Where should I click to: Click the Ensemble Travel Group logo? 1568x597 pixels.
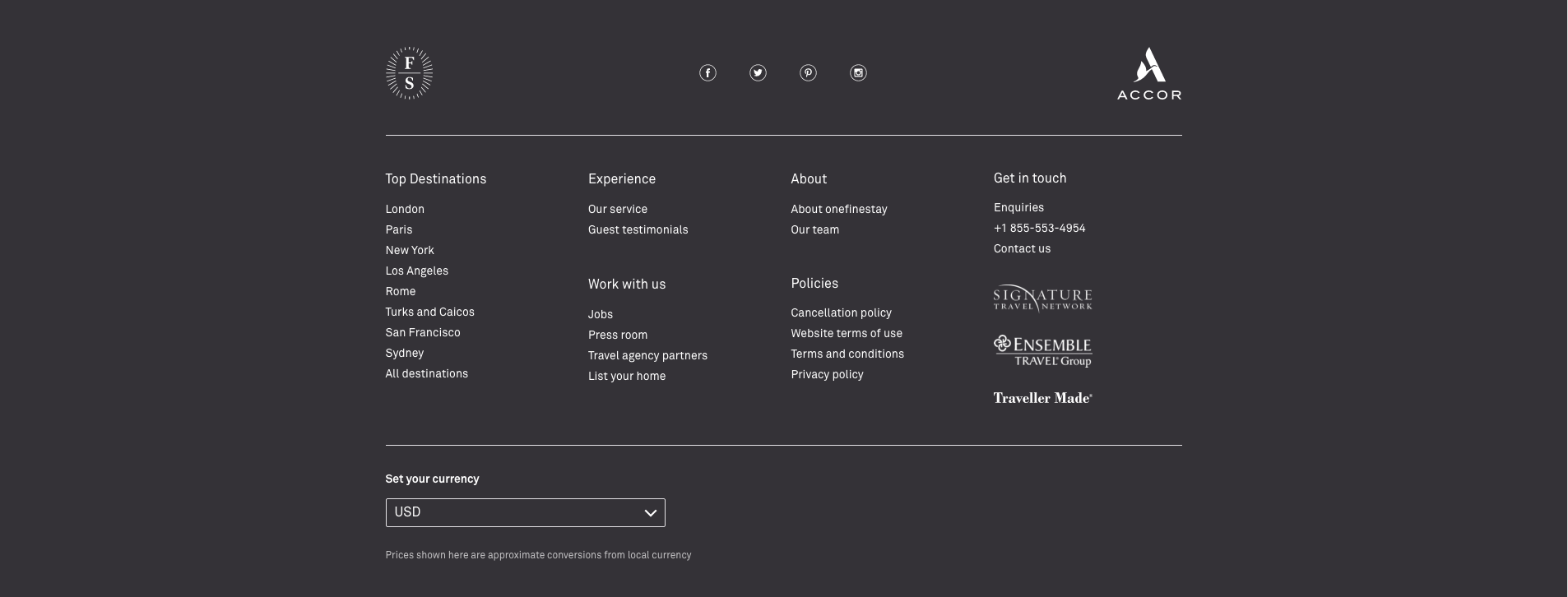(x=1042, y=351)
